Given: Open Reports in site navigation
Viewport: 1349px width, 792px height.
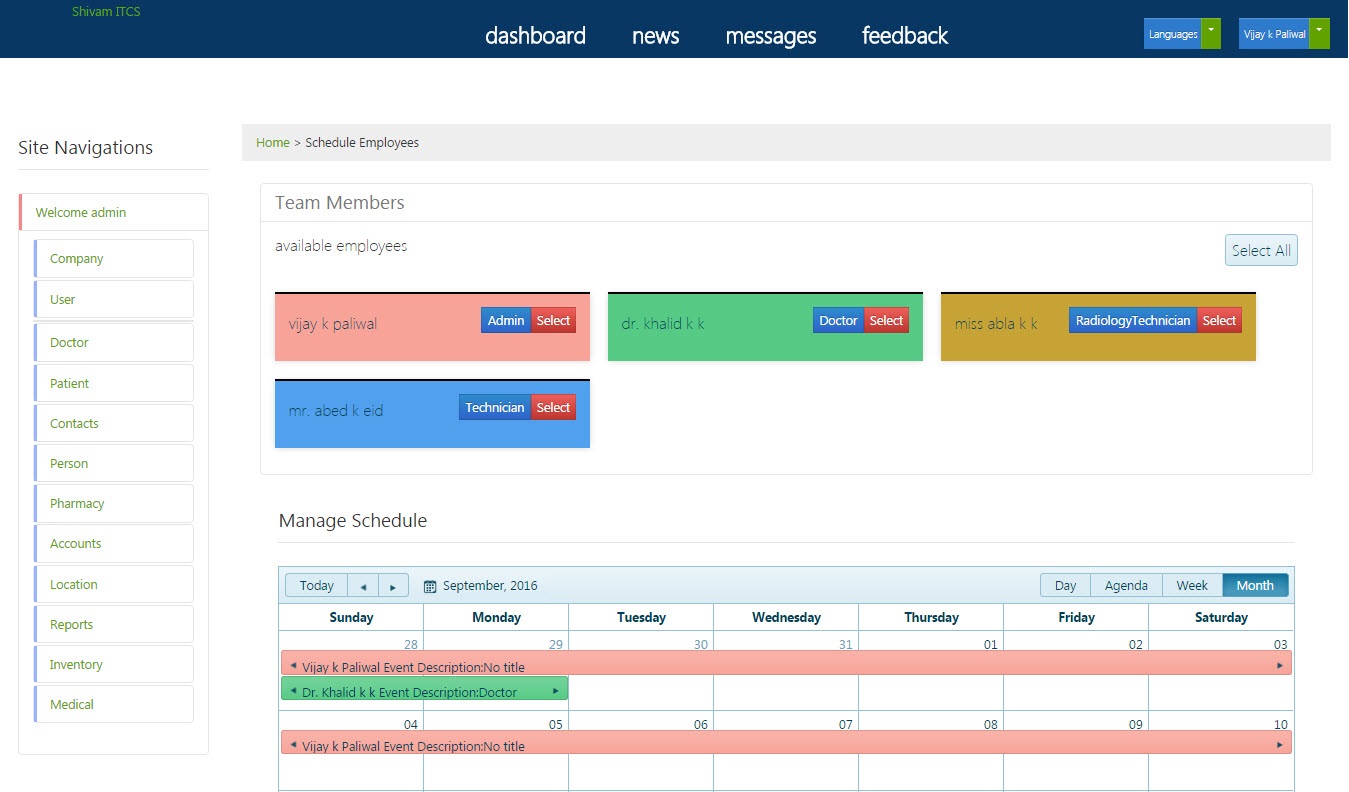Looking at the screenshot, I should (x=114, y=624).
